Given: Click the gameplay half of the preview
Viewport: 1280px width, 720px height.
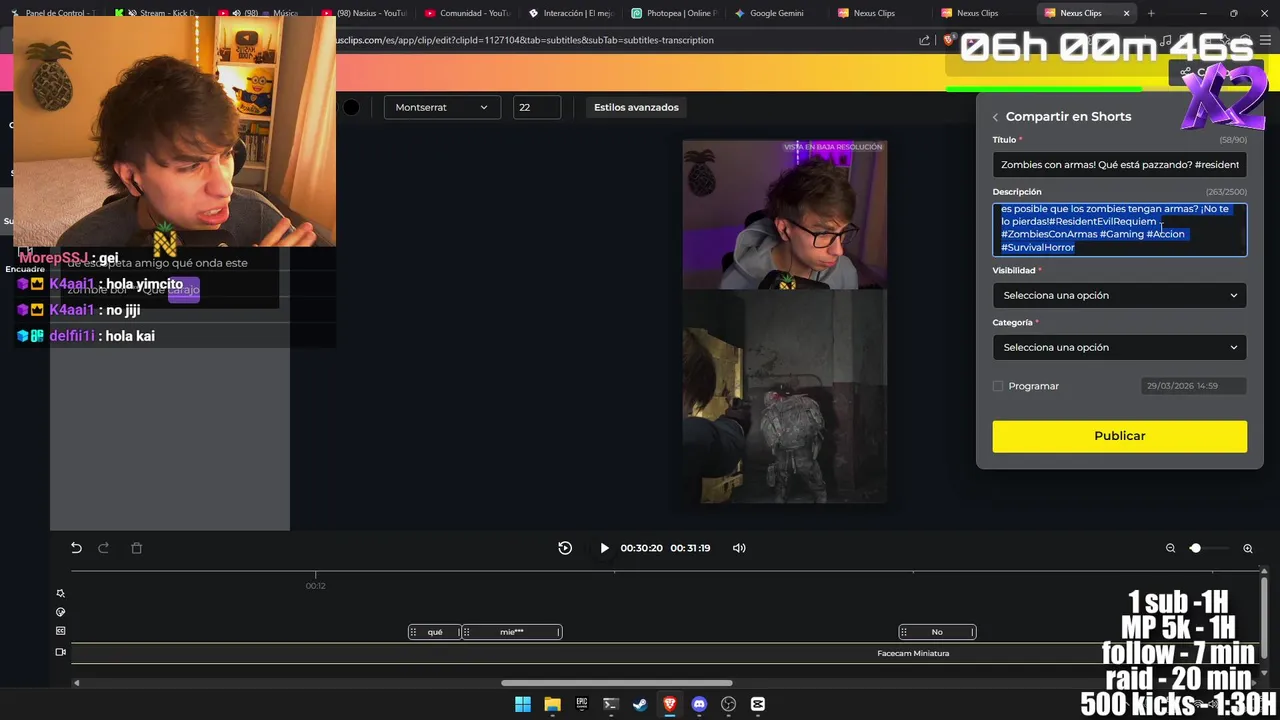Looking at the screenshot, I should (x=784, y=396).
